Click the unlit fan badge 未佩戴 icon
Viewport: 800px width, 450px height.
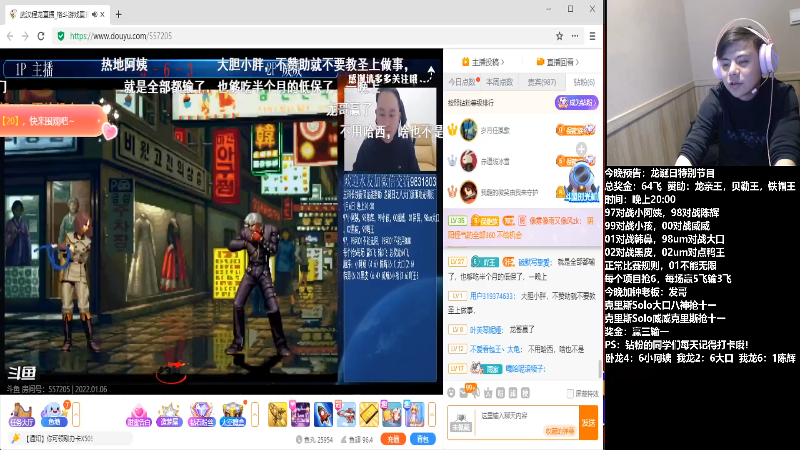pyautogui.click(x=461, y=423)
